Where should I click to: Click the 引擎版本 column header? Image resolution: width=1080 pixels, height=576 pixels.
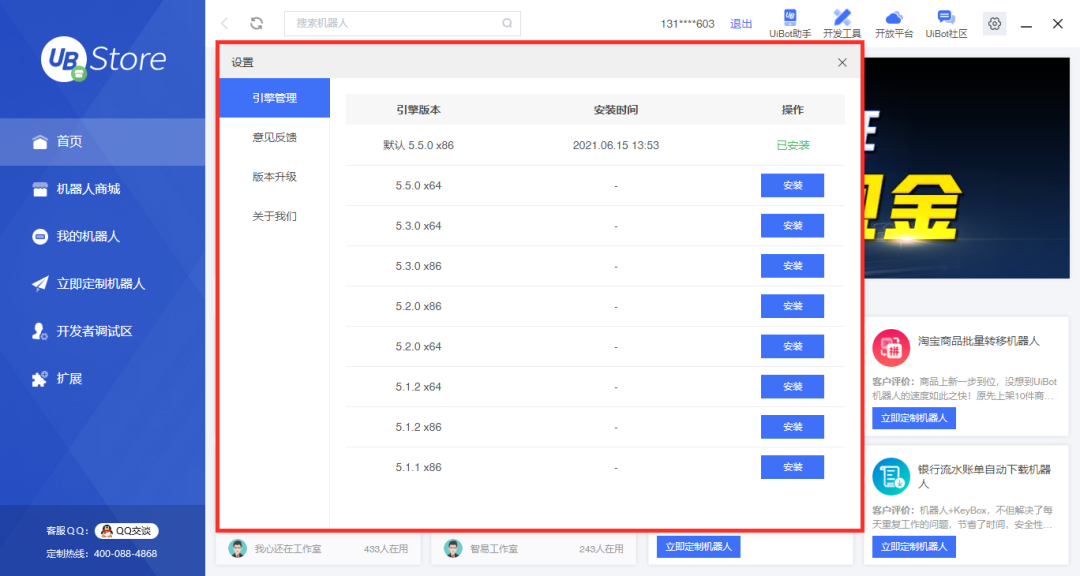418,110
